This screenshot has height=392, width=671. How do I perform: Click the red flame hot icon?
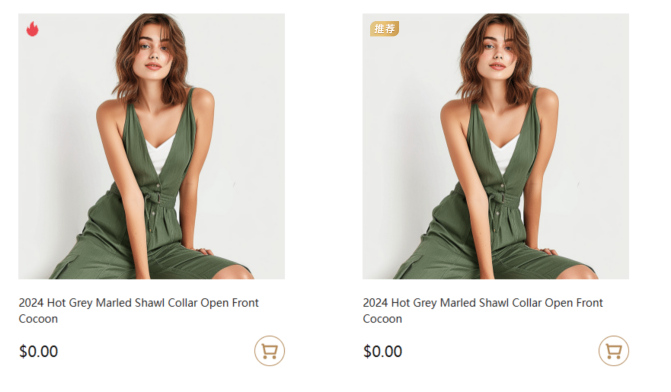(32, 29)
